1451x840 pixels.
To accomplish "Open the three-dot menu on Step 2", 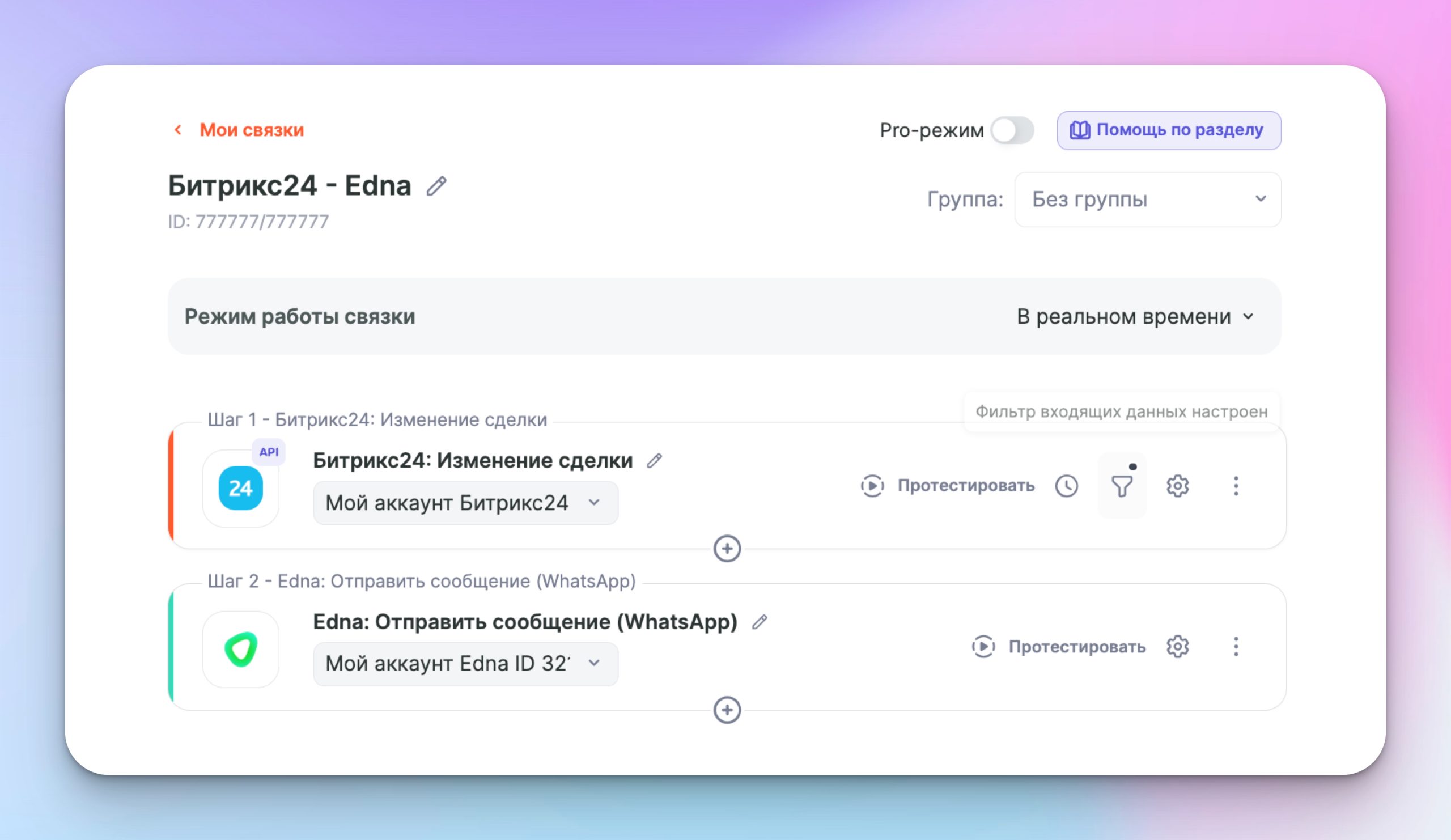I will pyautogui.click(x=1236, y=647).
